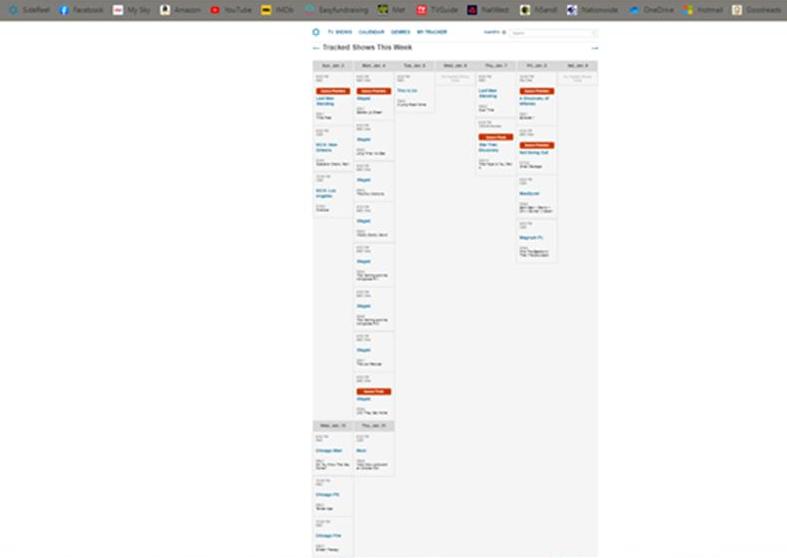Screen dimensions: 787x558
Task: Open the Hotmail bookmark
Action: pos(703,10)
